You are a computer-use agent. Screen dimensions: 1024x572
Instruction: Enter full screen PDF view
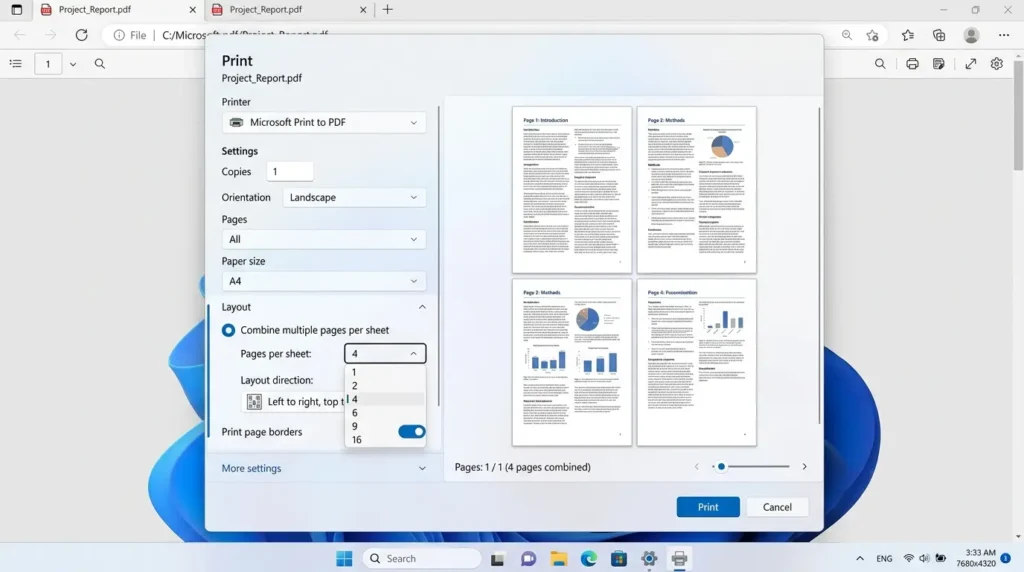point(971,63)
